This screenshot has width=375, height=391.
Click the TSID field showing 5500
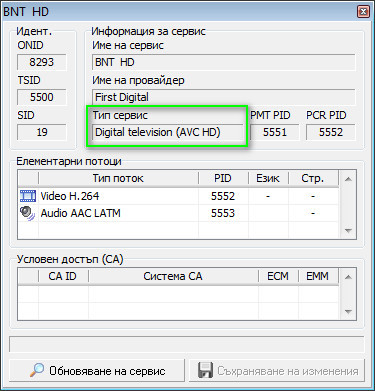coord(42,97)
